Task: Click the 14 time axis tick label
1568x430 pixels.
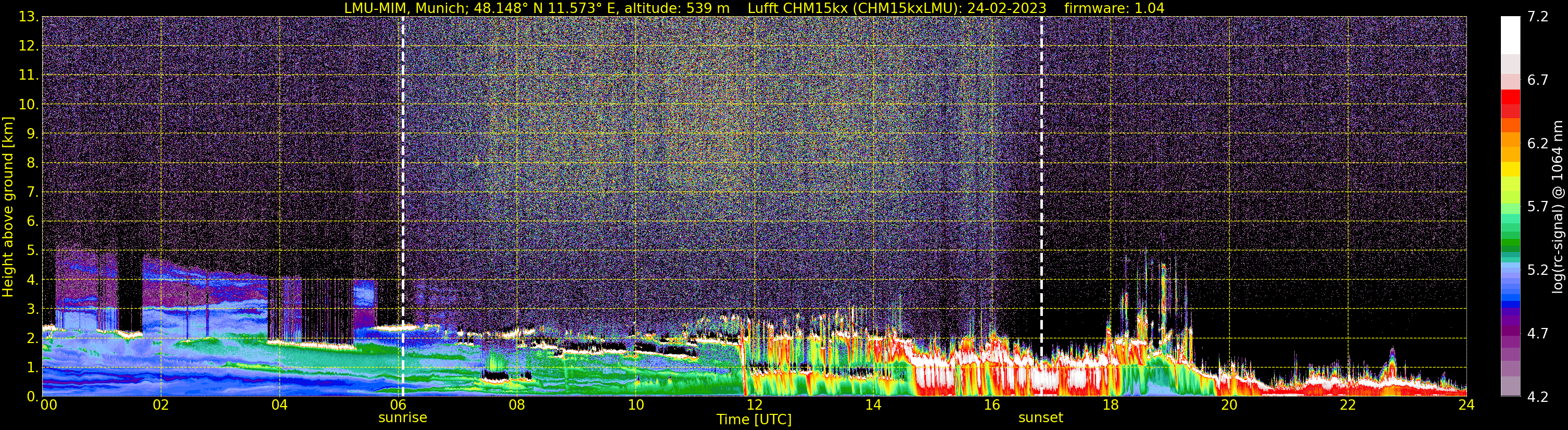Action: pyautogui.click(x=873, y=405)
